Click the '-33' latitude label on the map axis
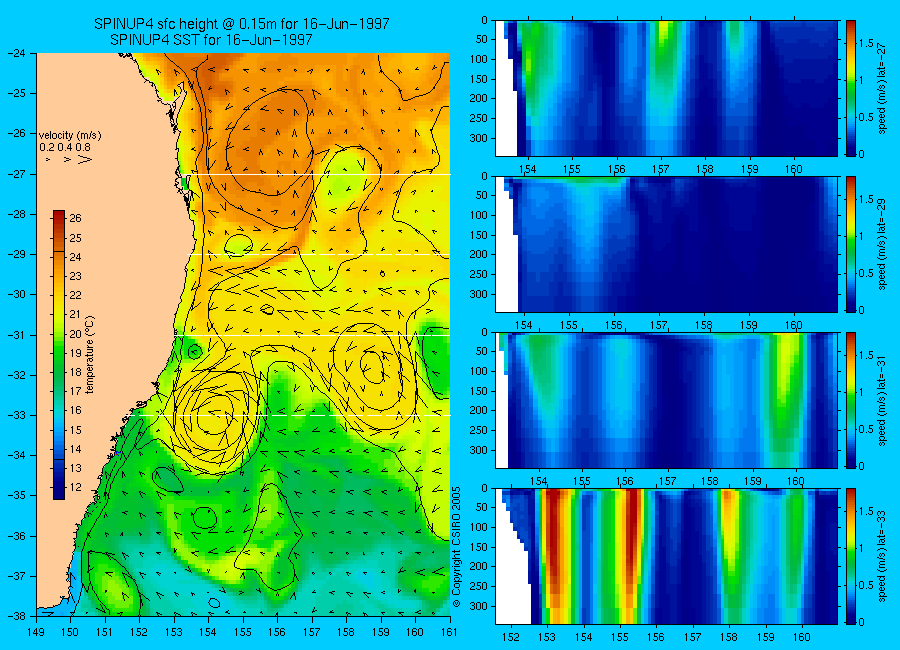 [x=16, y=415]
